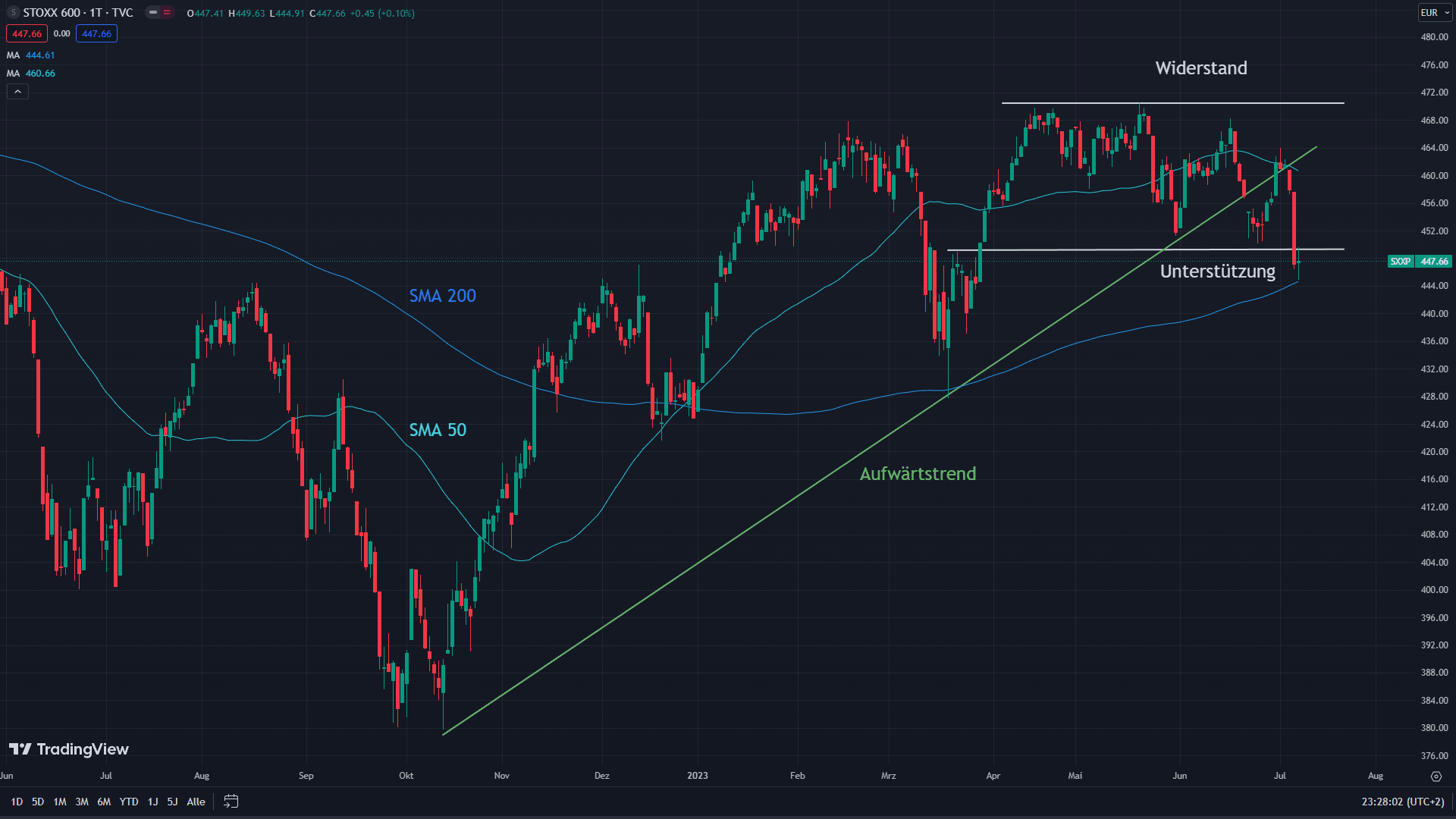This screenshot has width=1456, height=819.
Task: Select the MA 460.66 indicator legend
Action: (31, 74)
